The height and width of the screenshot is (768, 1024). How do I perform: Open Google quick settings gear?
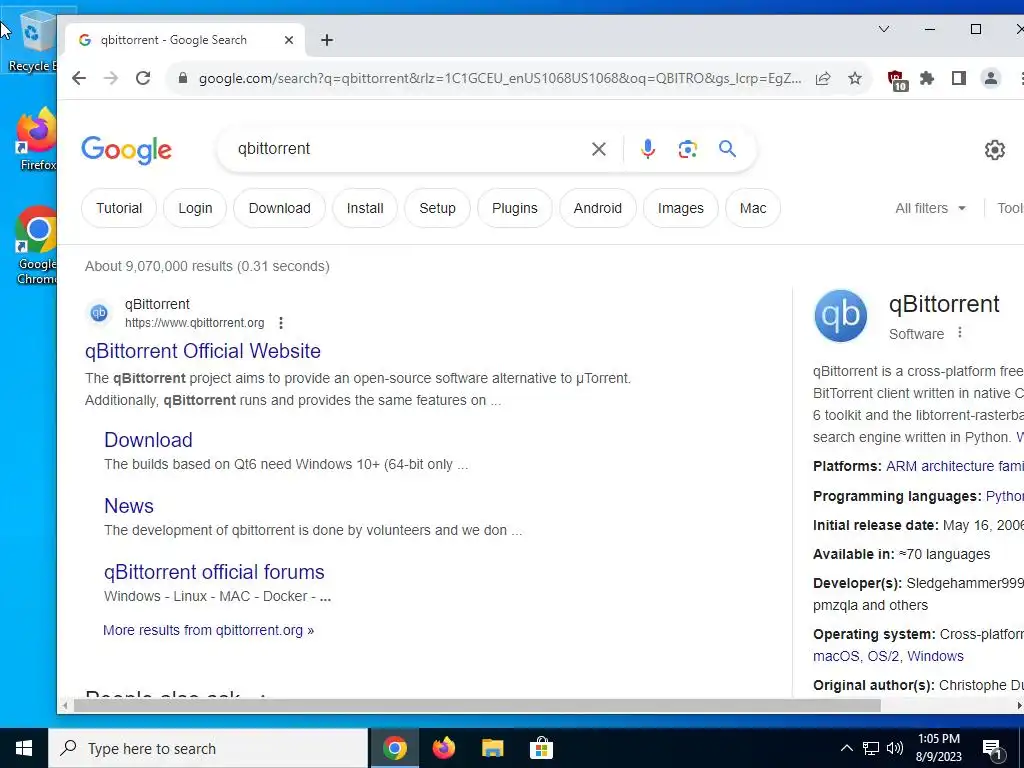click(995, 150)
